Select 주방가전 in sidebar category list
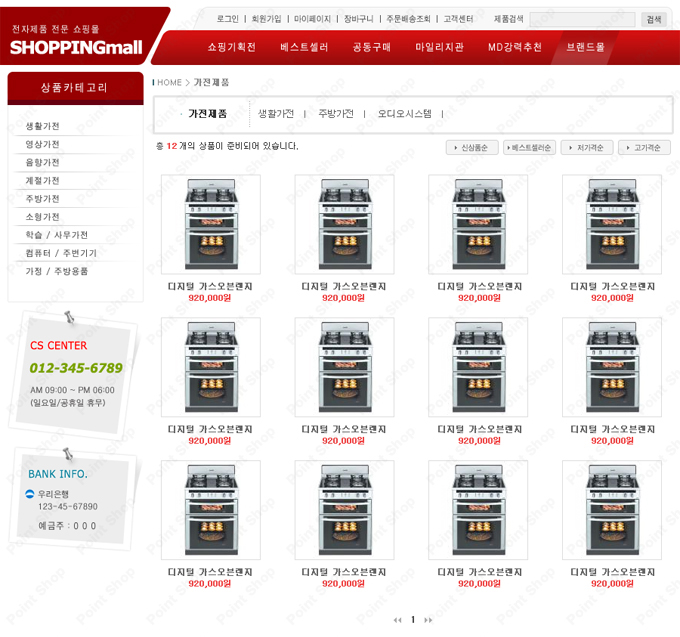Image resolution: width=680 pixels, height=637 pixels. coord(42,199)
